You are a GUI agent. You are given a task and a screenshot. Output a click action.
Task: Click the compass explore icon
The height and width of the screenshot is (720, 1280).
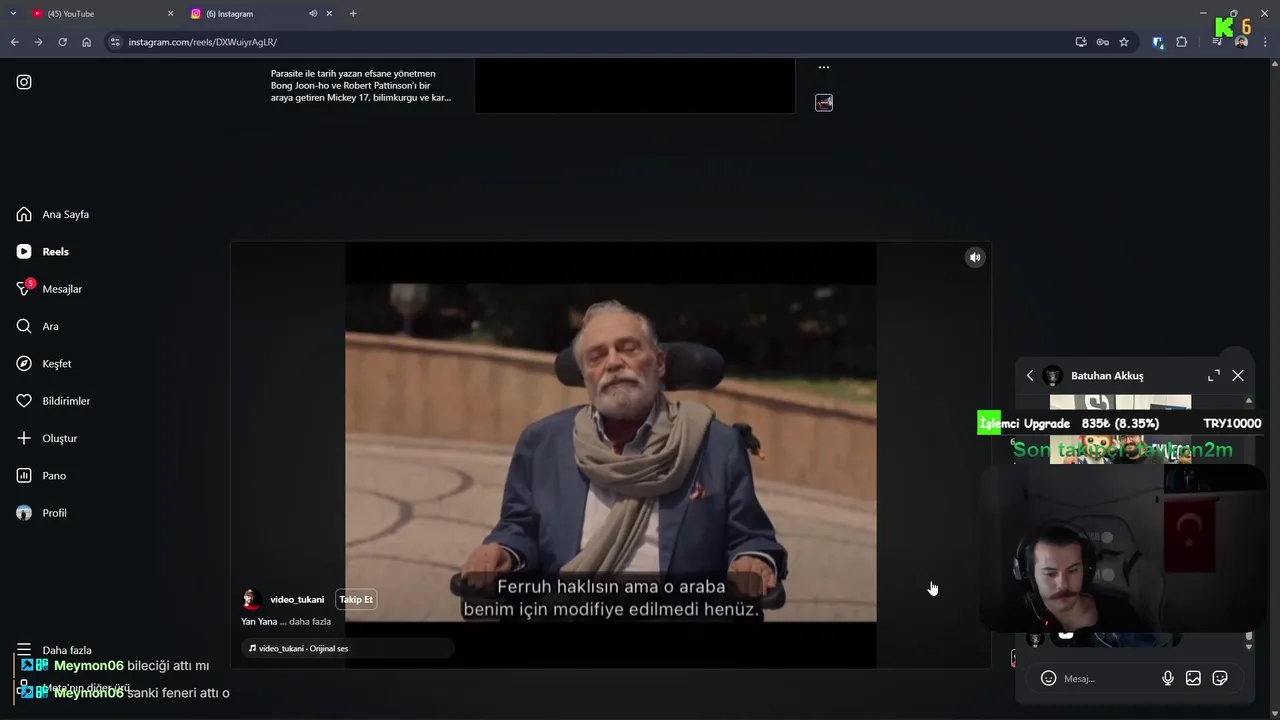pyautogui.click(x=24, y=364)
